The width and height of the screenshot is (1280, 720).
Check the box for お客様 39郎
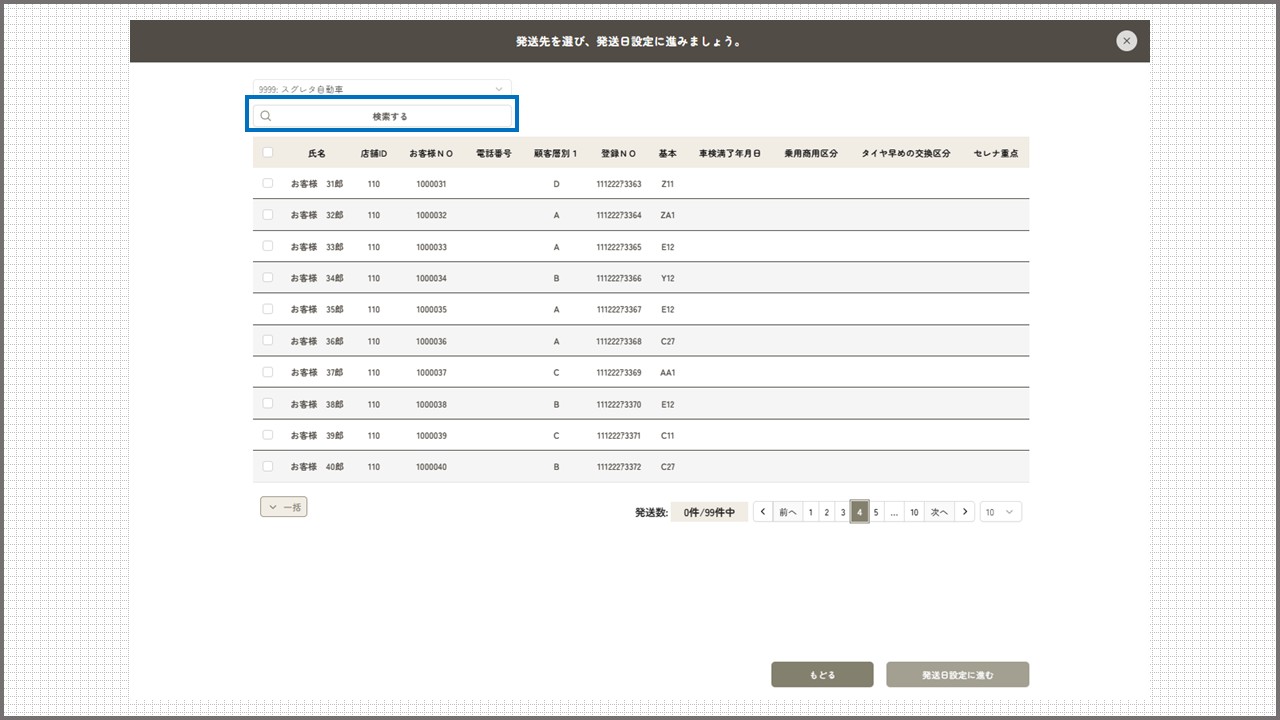click(x=268, y=435)
